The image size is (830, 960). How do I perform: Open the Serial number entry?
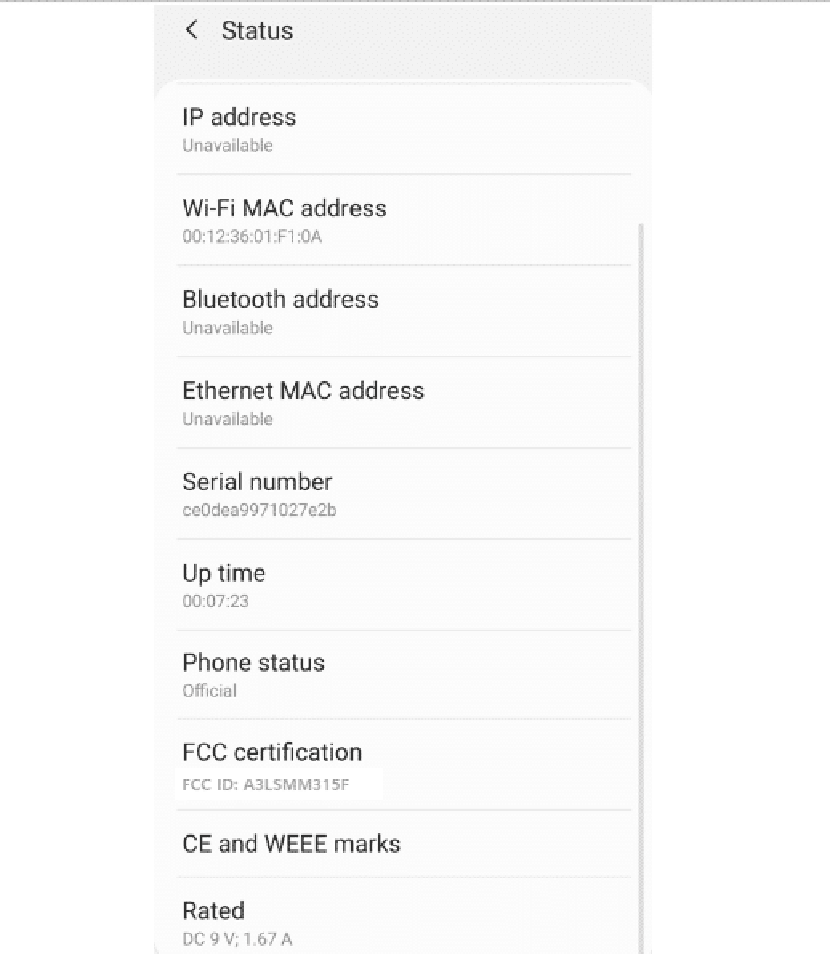click(403, 494)
